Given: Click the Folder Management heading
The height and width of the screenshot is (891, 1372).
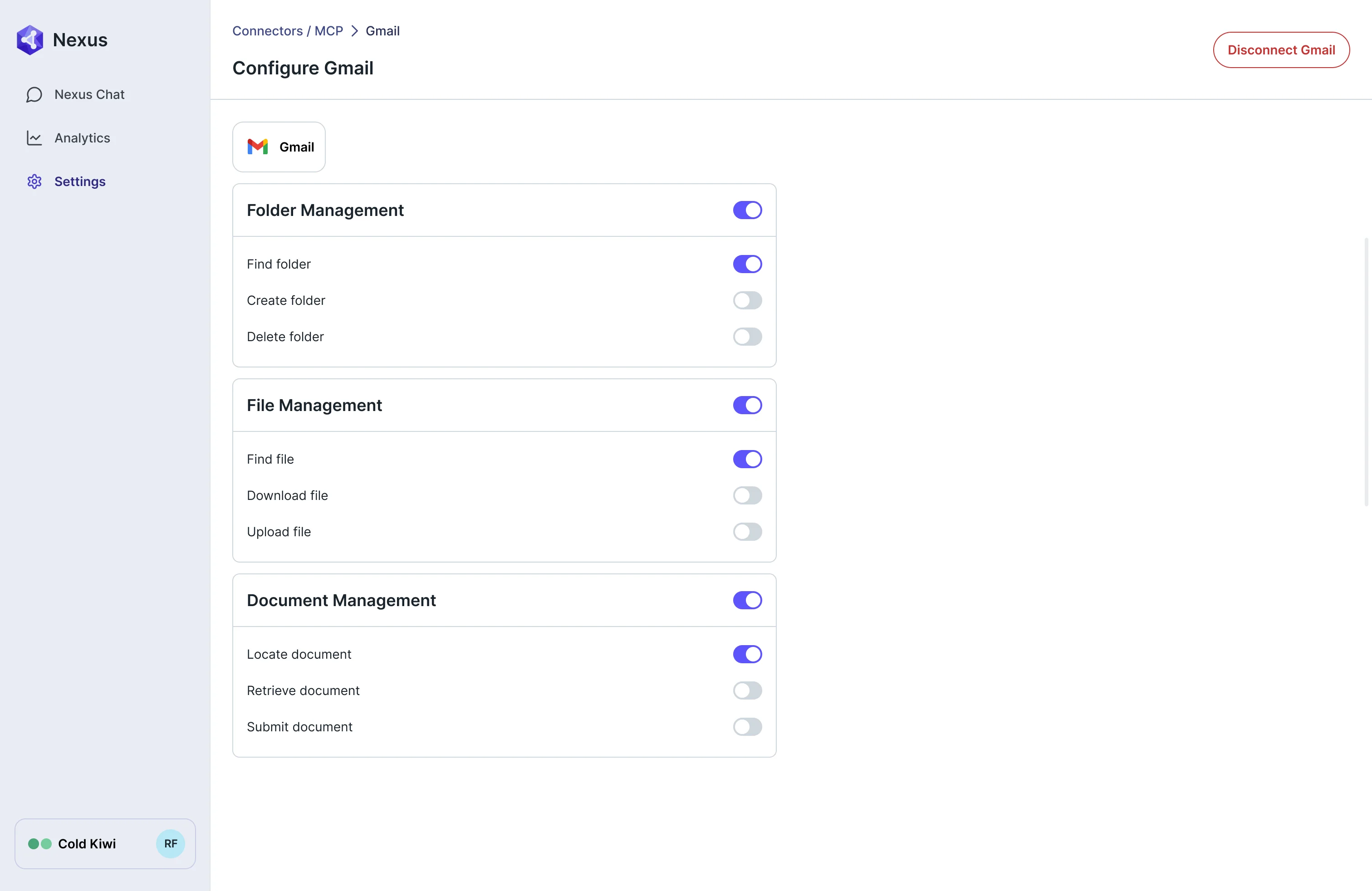Looking at the screenshot, I should [325, 211].
